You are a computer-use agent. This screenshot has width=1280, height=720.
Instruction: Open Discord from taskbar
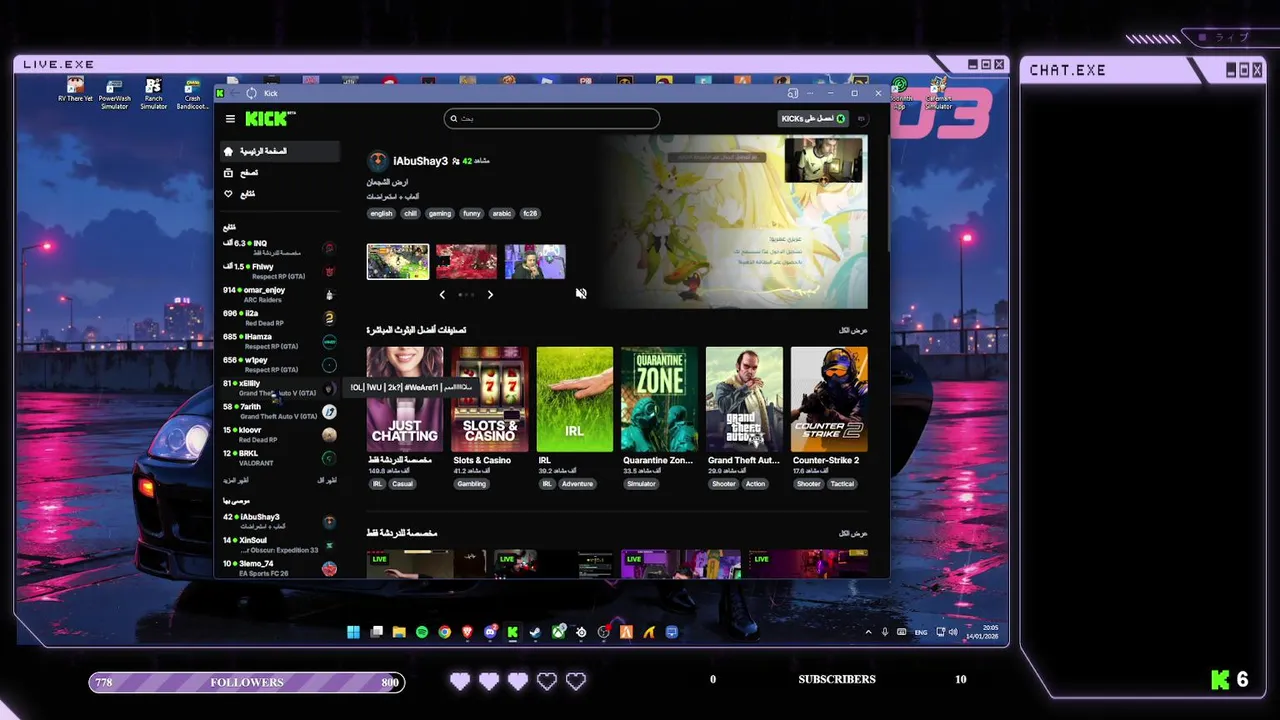coord(490,632)
